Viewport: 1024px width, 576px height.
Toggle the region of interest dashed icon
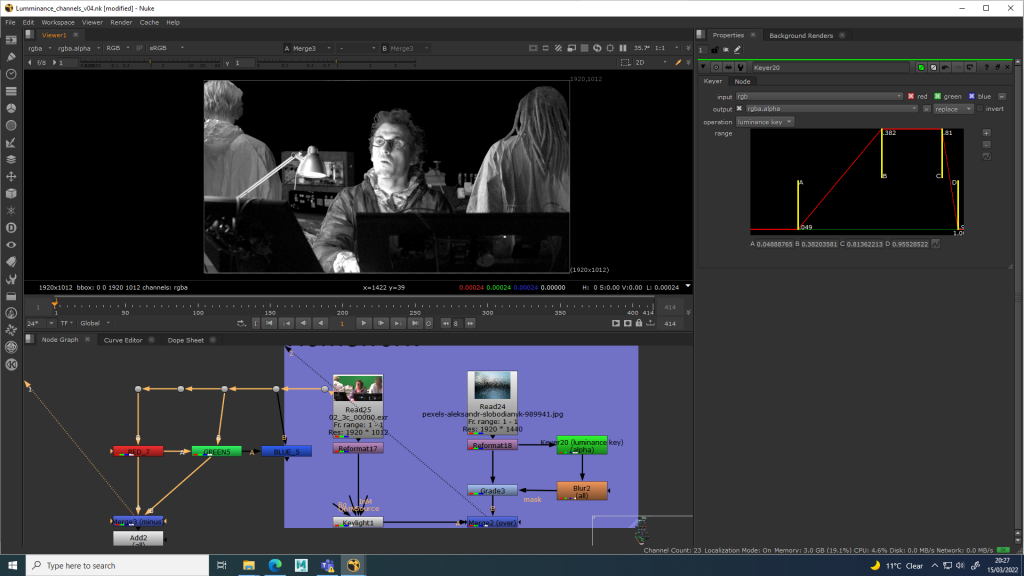(x=625, y=62)
